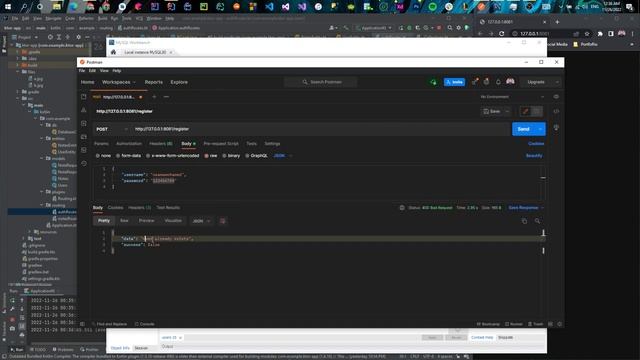Click the Send button in Postman
This screenshot has height=360, width=640.
pos(523,129)
